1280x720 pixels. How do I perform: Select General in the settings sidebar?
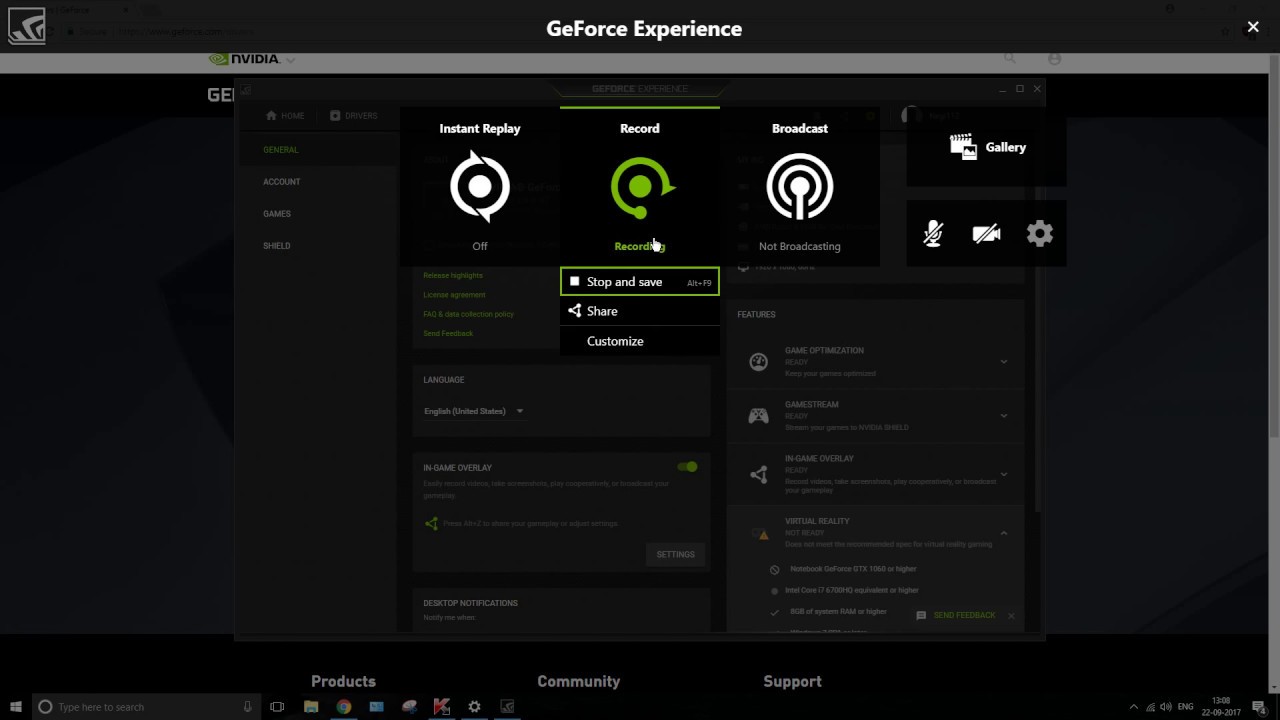pos(281,150)
